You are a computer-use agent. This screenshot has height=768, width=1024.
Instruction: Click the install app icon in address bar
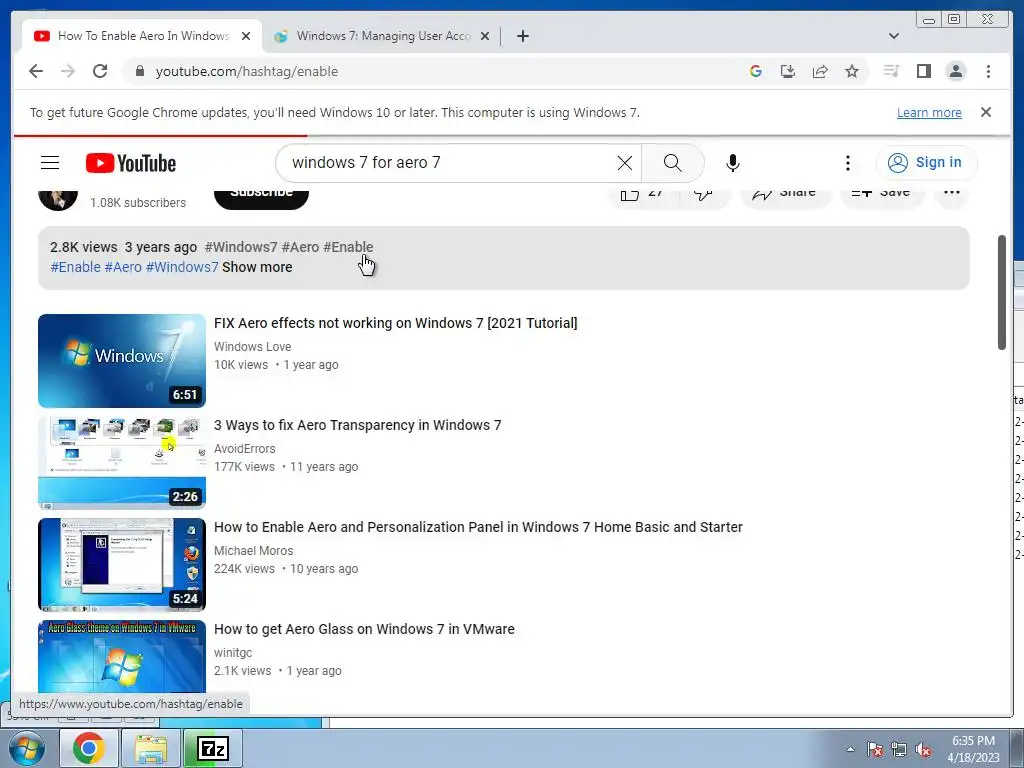[x=788, y=71]
